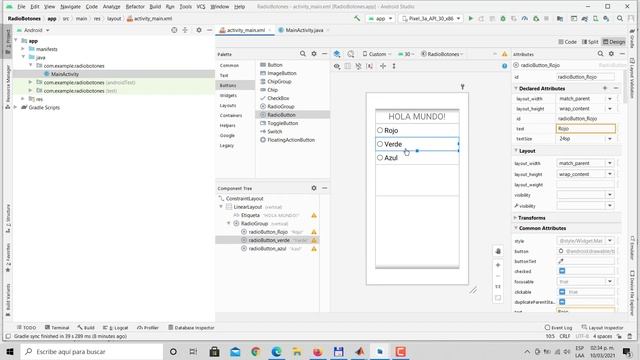Click the Make Project hammer icon
Screen dimensions: 640x360
(x=357, y=18)
